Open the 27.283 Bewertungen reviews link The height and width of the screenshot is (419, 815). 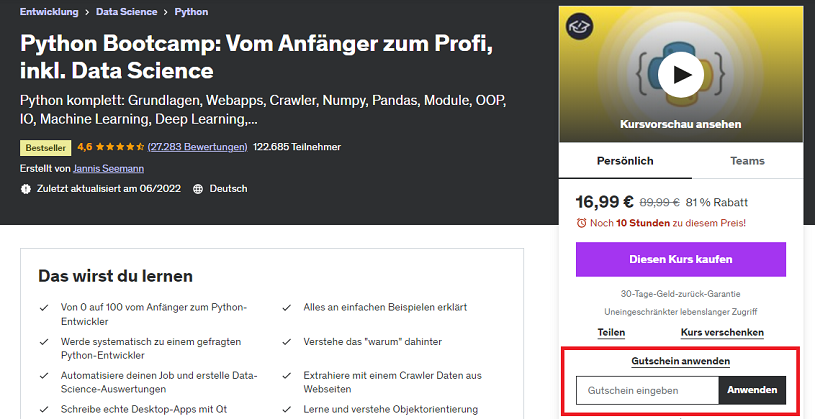197,147
